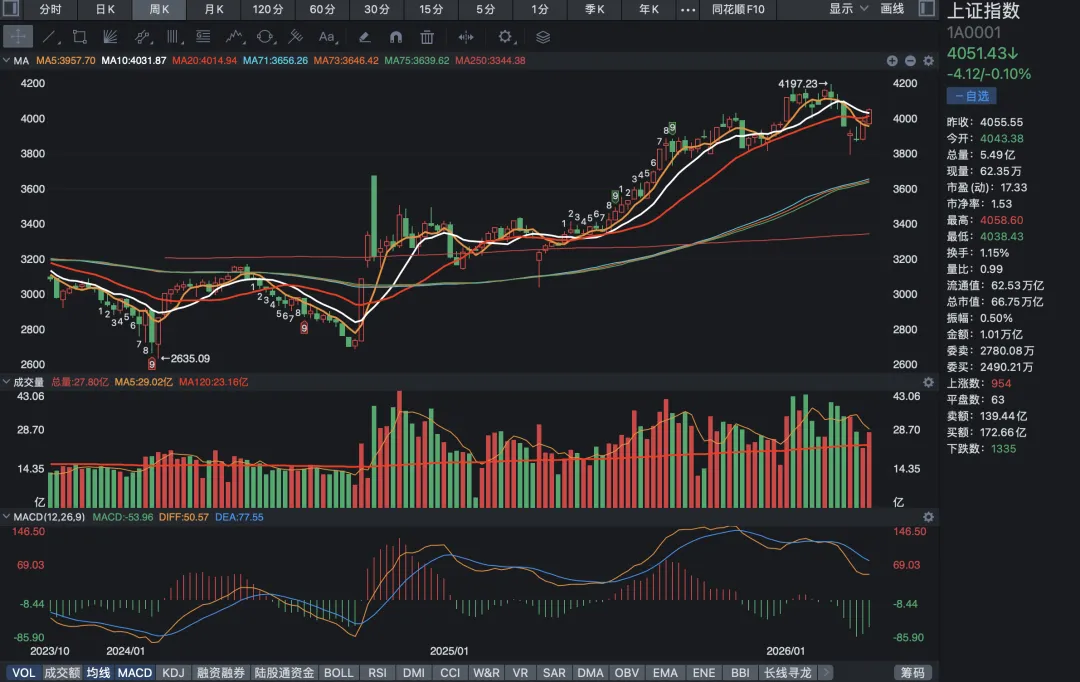The image size is (1080, 682).
Task: Open 同花顺F10 company info
Action: pos(738,10)
